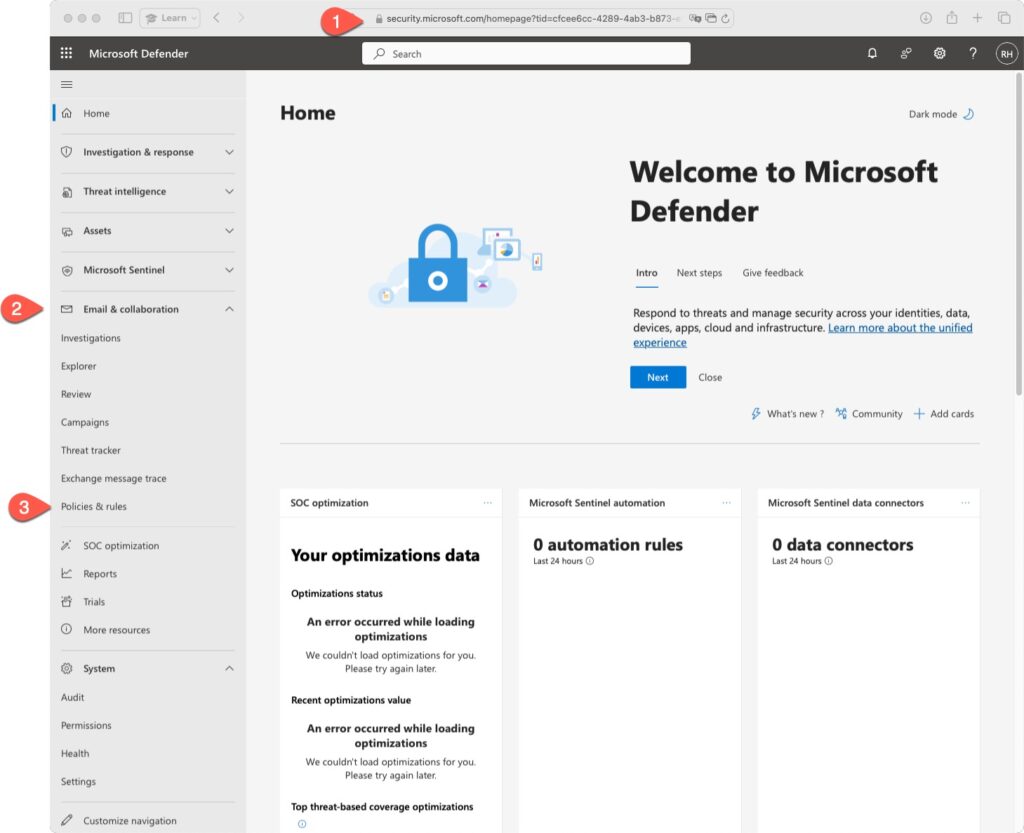Click the blue Next button
The height and width of the screenshot is (833, 1024).
pyautogui.click(x=657, y=377)
